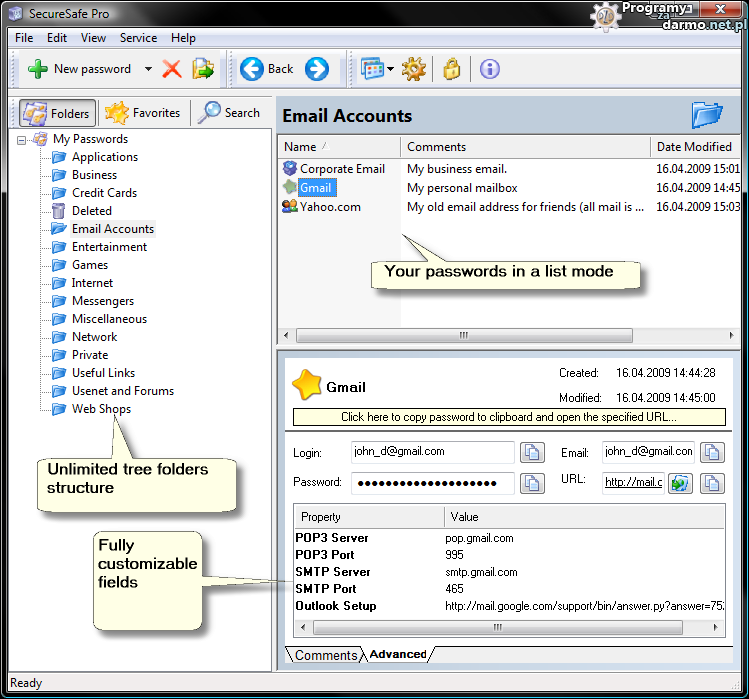This screenshot has height=699, width=749.
Task: Click the Forward arrow icon
Action: [316, 69]
